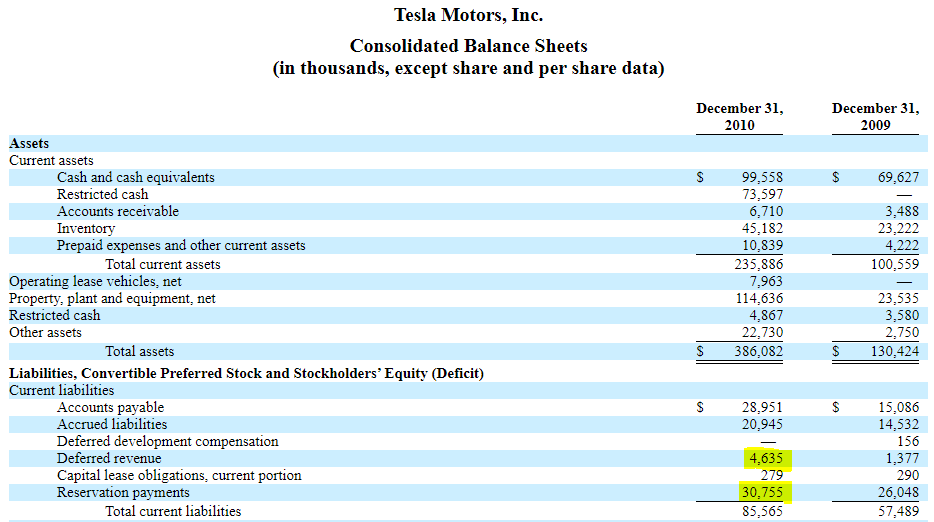934x522 pixels.
Task: Select the Total current assets label
Action: (x=163, y=265)
